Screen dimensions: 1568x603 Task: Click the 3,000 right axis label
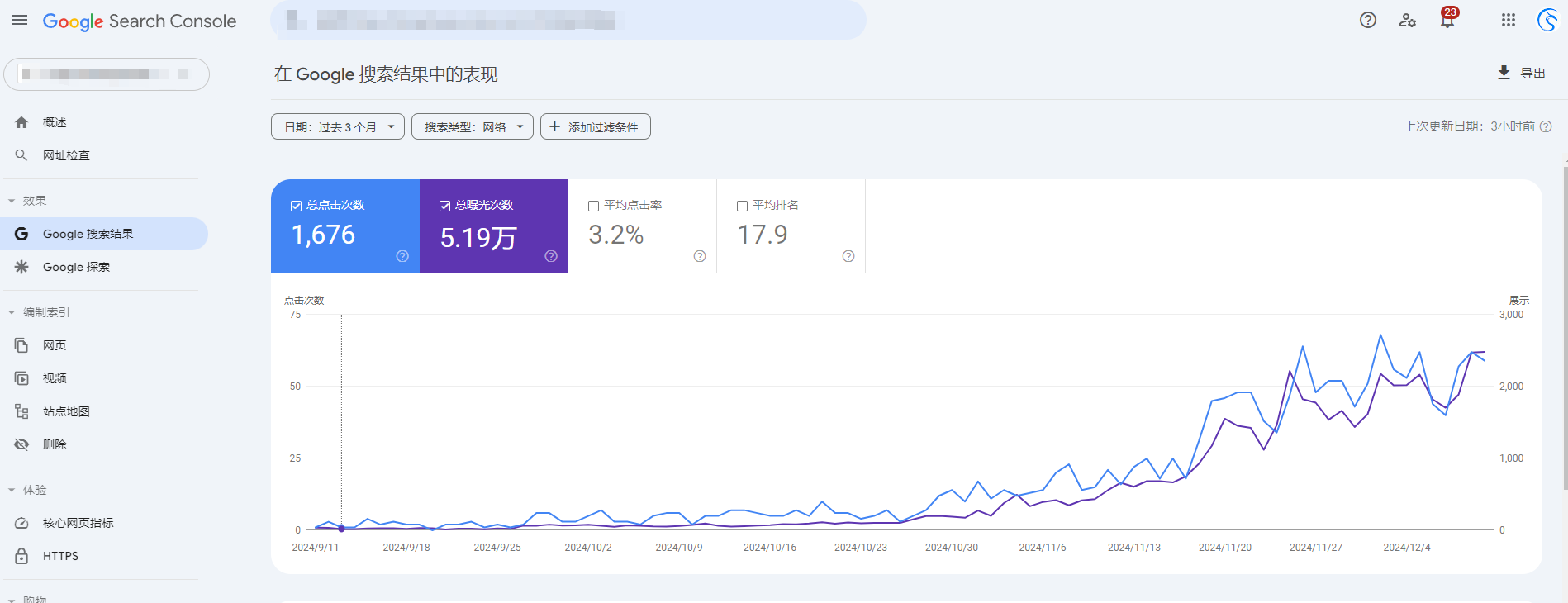pos(1511,315)
